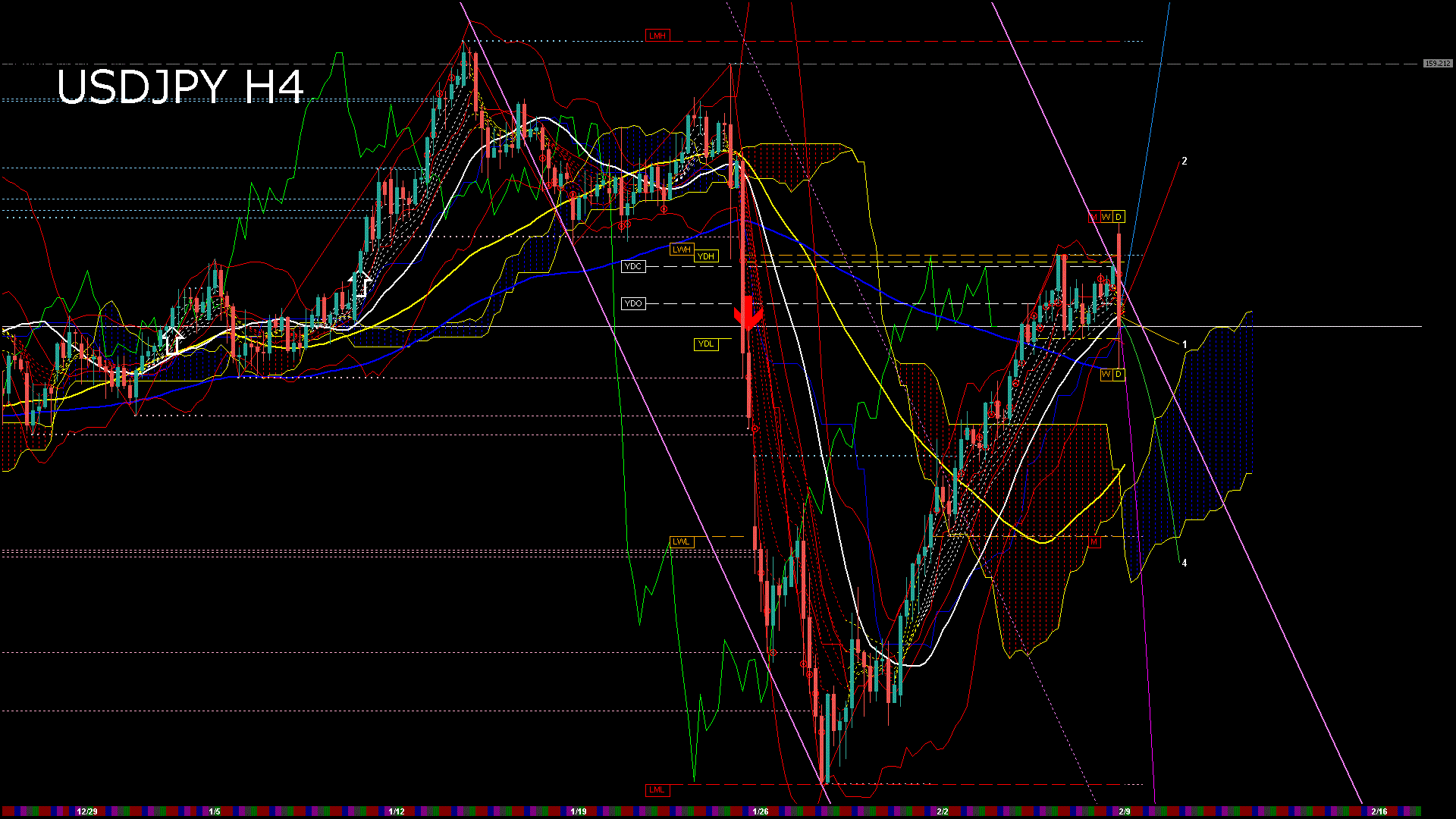Click the white up arrow near 1/12

[x=361, y=283]
